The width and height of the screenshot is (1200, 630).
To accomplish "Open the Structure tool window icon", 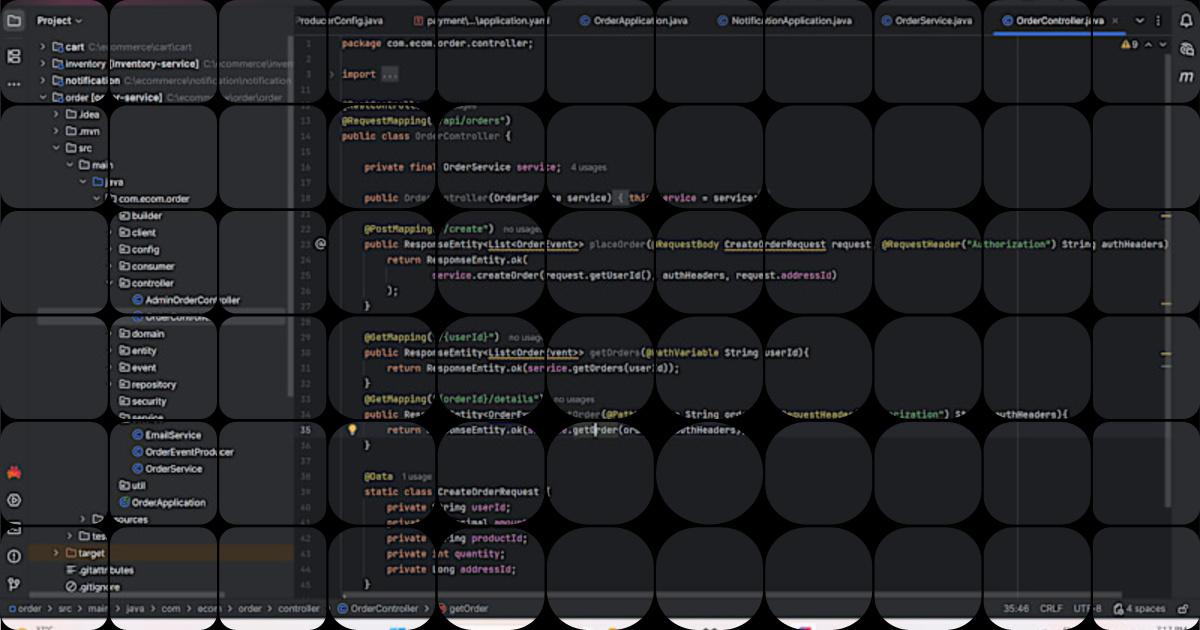I will (x=14, y=57).
